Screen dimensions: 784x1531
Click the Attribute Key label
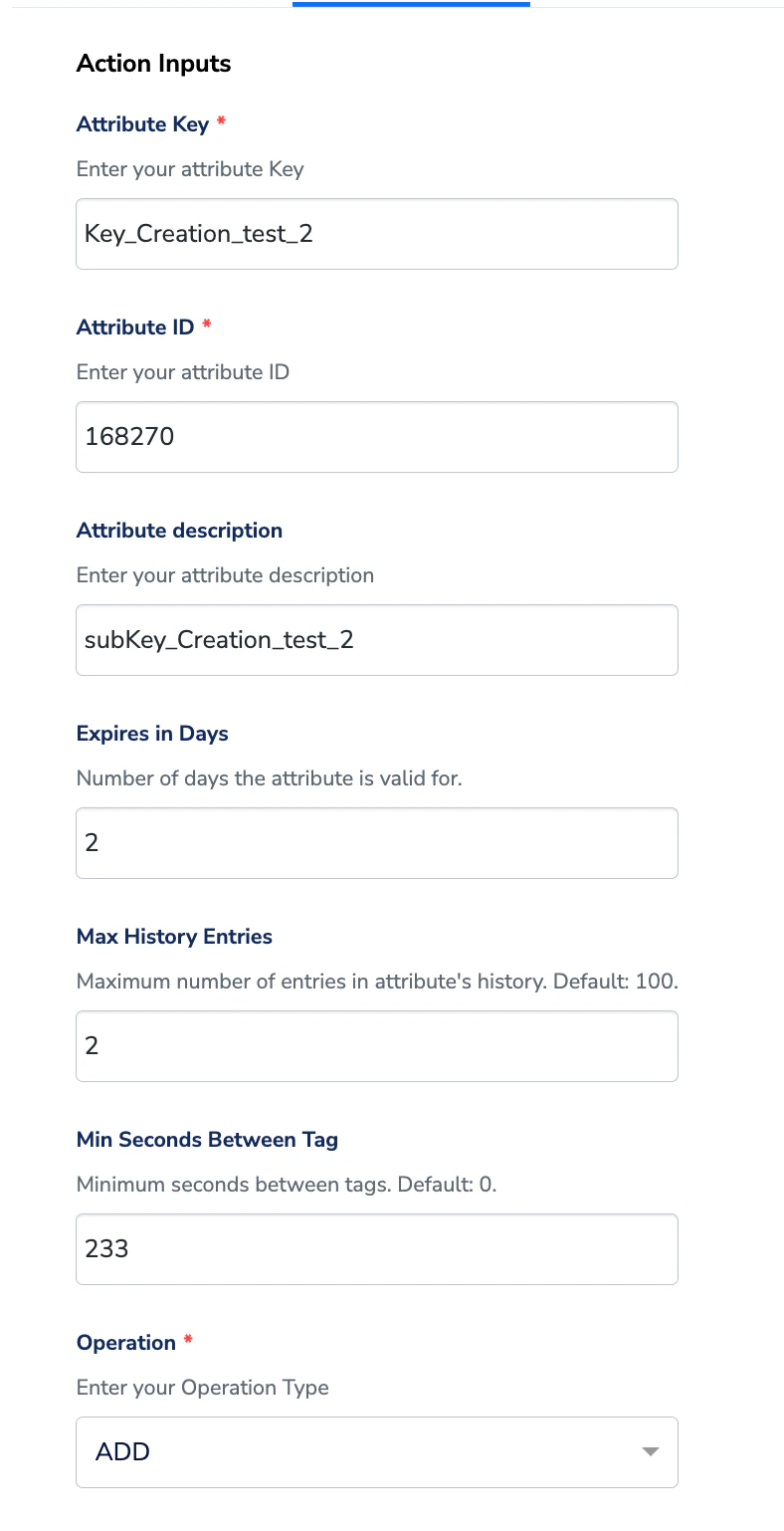tap(142, 124)
